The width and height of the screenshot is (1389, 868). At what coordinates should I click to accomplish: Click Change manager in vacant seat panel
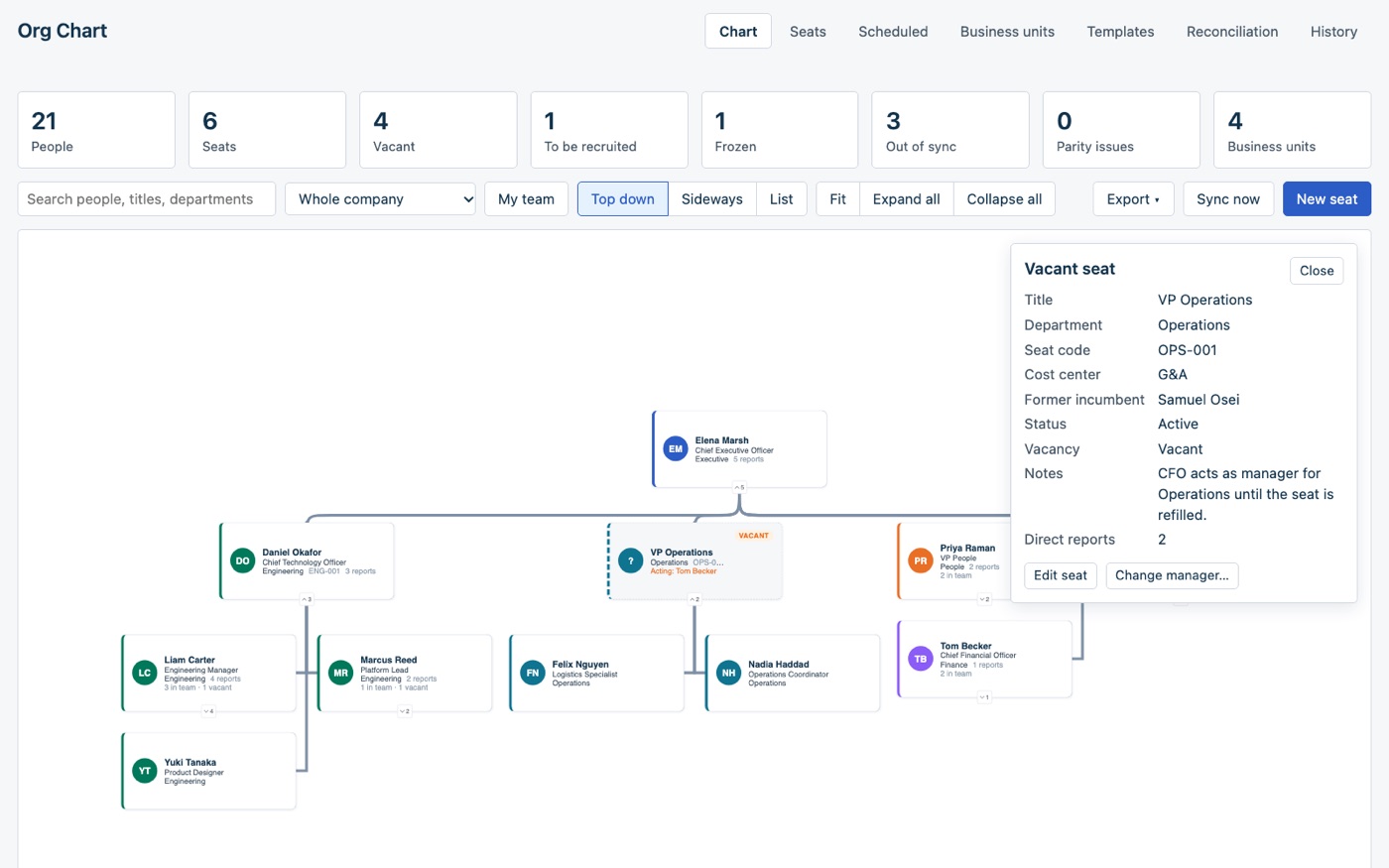[x=1172, y=575]
